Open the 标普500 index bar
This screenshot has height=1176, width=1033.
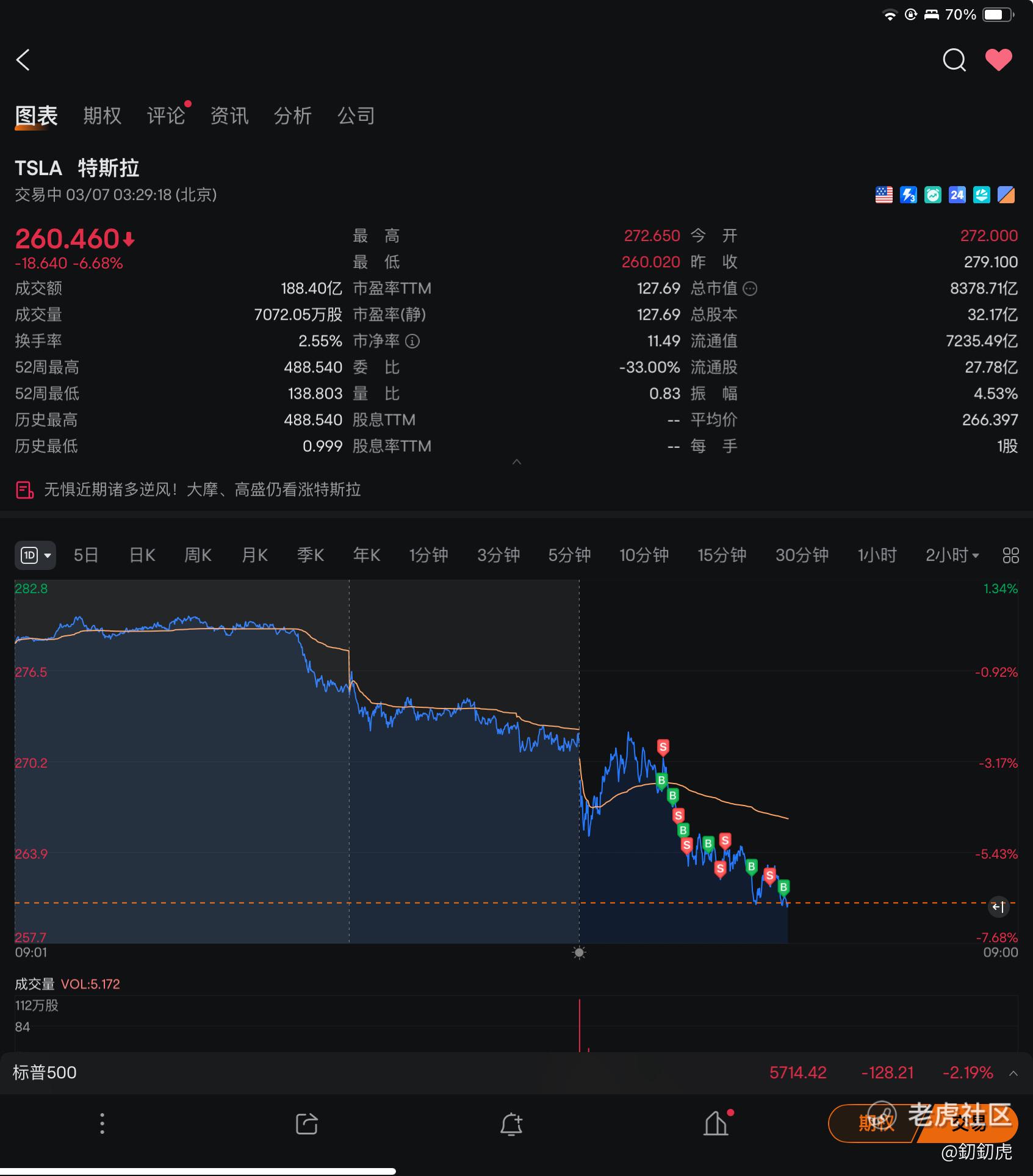pos(516,1073)
